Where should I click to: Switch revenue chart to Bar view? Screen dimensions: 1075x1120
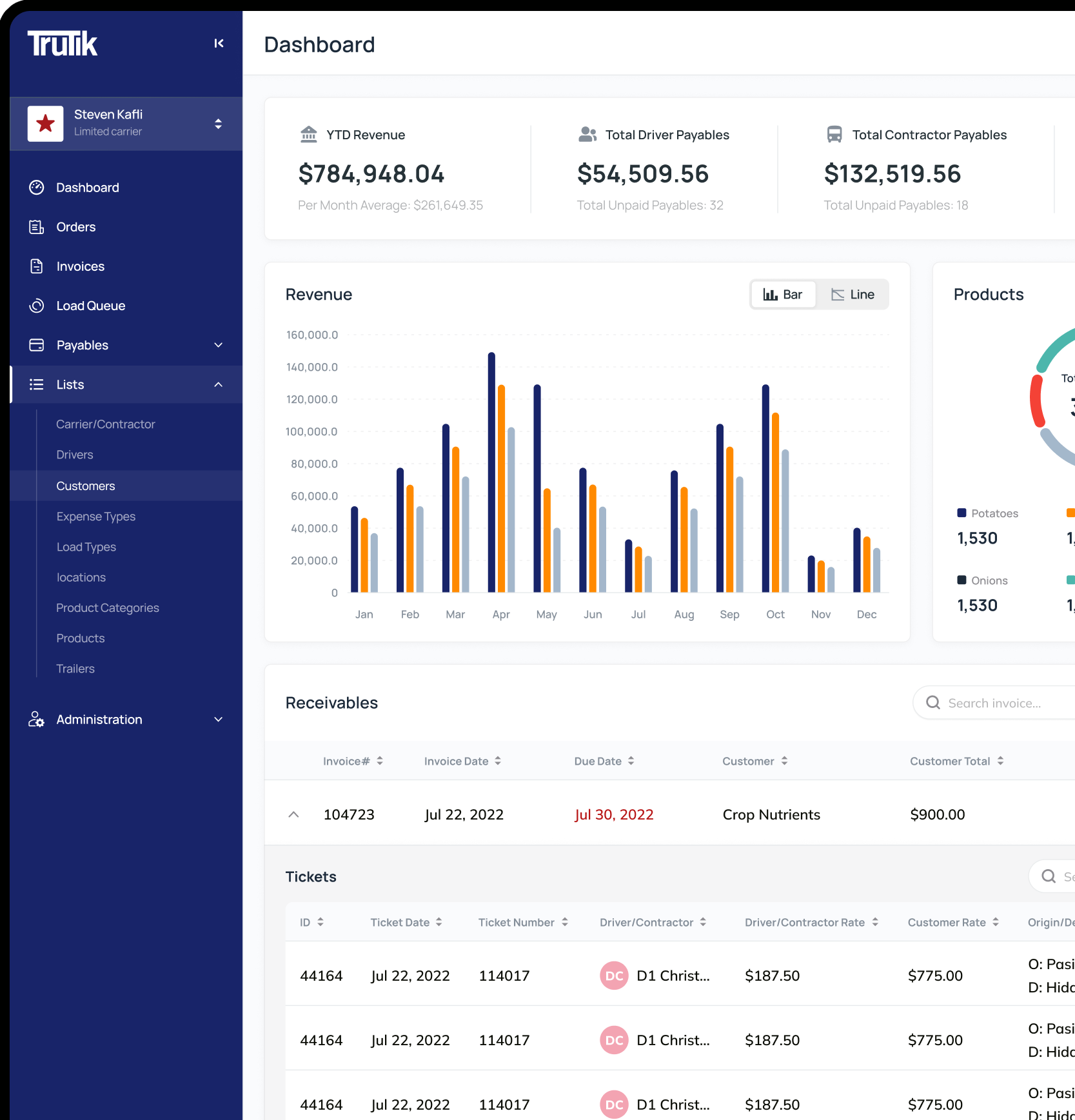point(783,295)
